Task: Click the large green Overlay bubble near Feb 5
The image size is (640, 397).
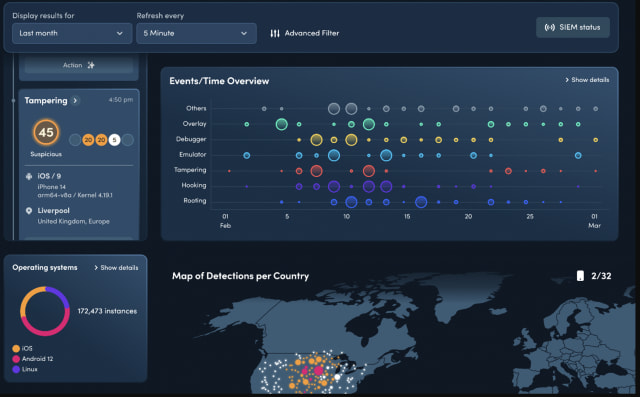Action: click(282, 124)
